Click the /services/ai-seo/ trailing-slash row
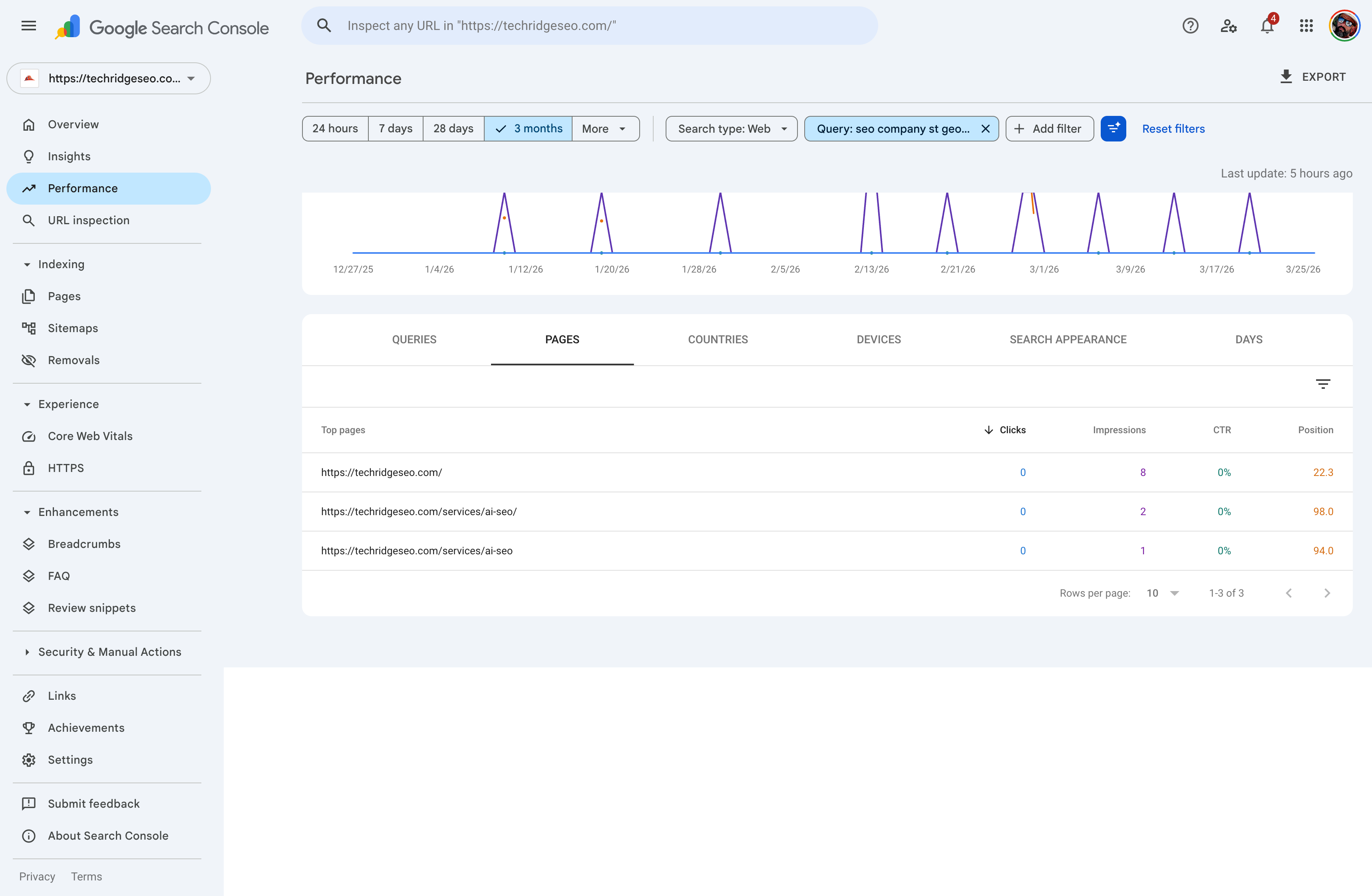The image size is (1372, 896). pos(827,512)
